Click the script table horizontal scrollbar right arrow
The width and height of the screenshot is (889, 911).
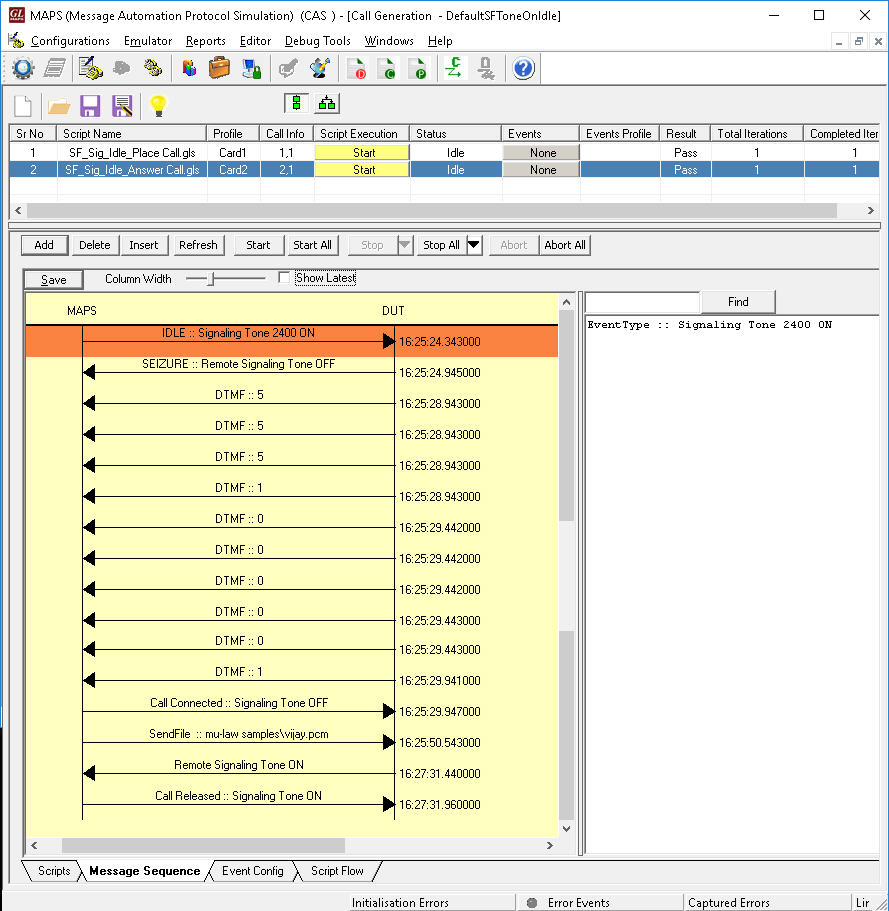tap(870, 210)
